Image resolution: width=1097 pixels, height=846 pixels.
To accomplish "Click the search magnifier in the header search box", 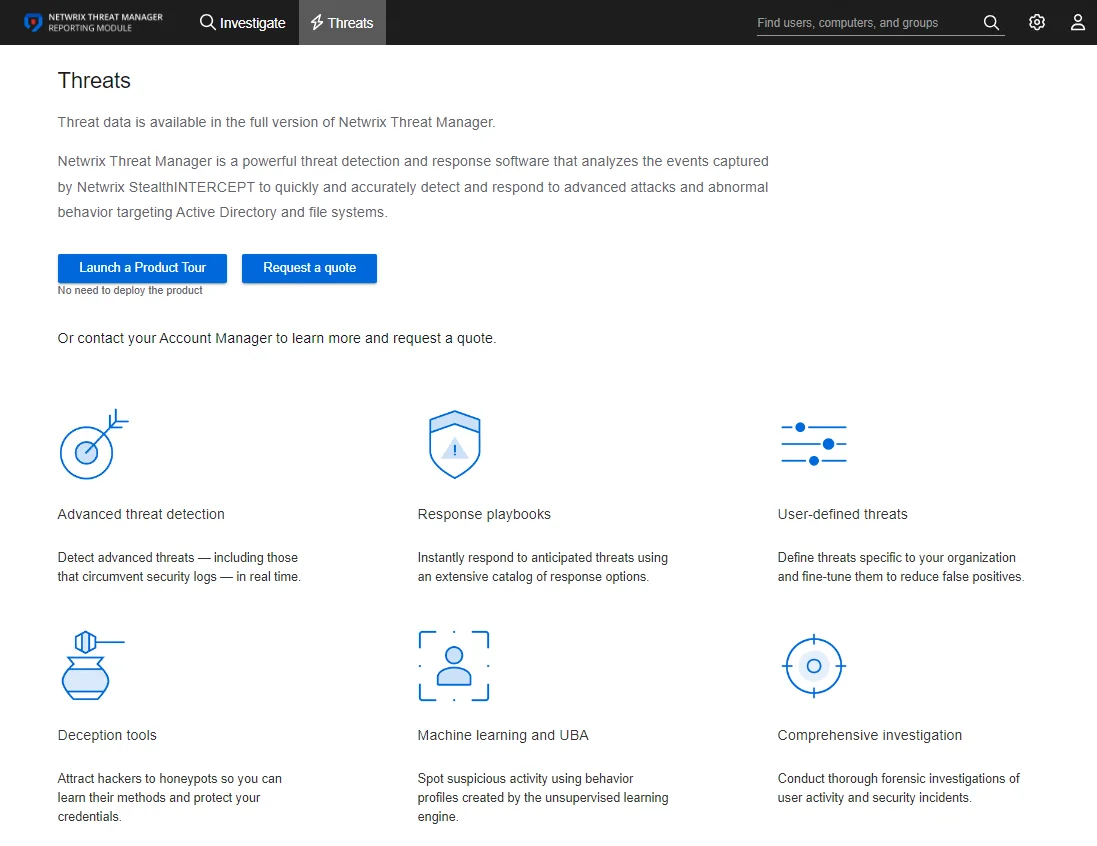I will coord(991,22).
